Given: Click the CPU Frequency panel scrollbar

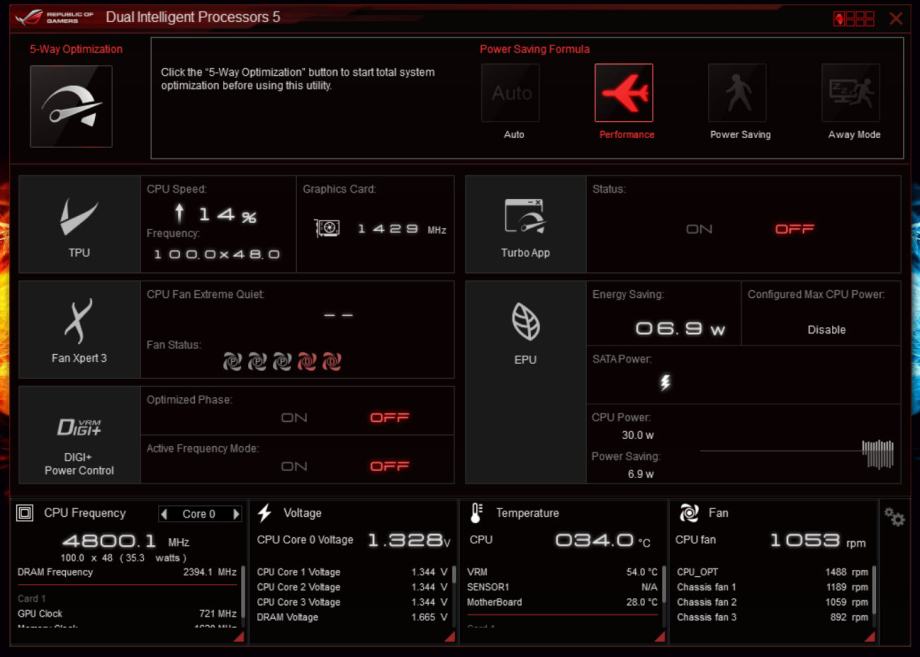Looking at the screenshot, I should pyautogui.click(x=243, y=590).
